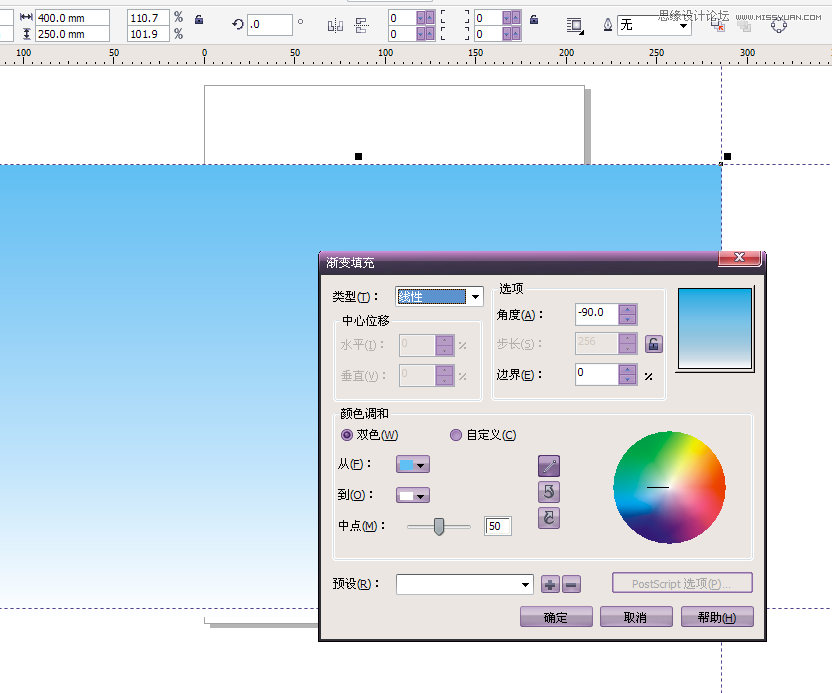
Task: Click the plus icon to add gradient preset
Action: [x=550, y=585]
